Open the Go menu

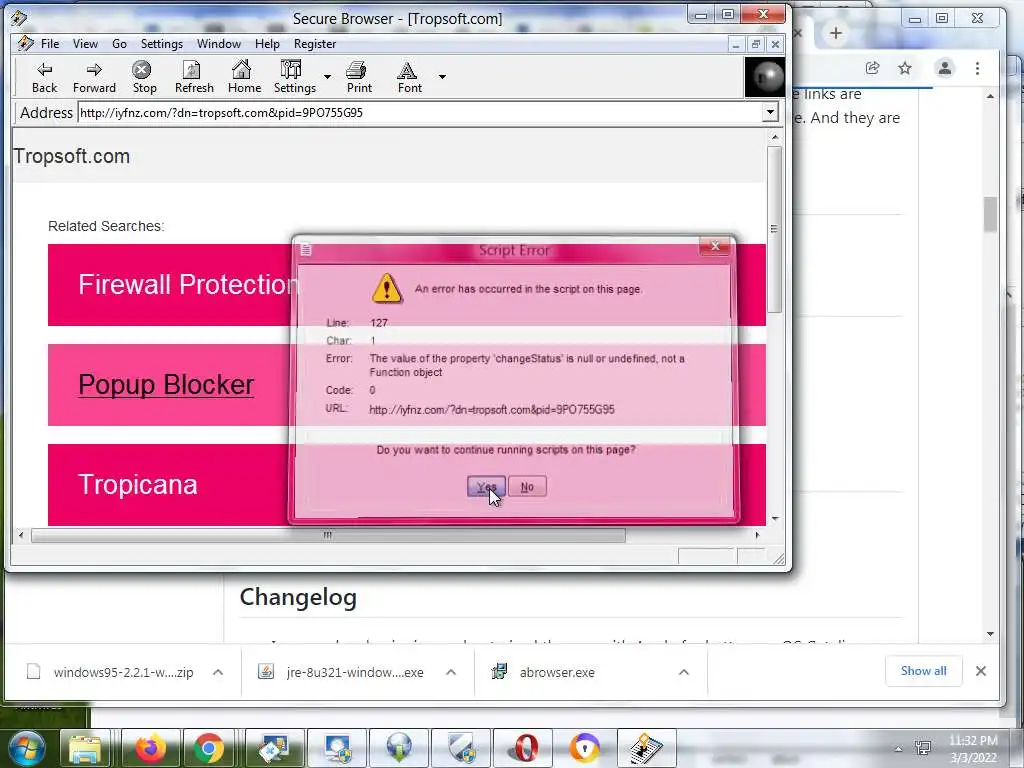coord(120,44)
